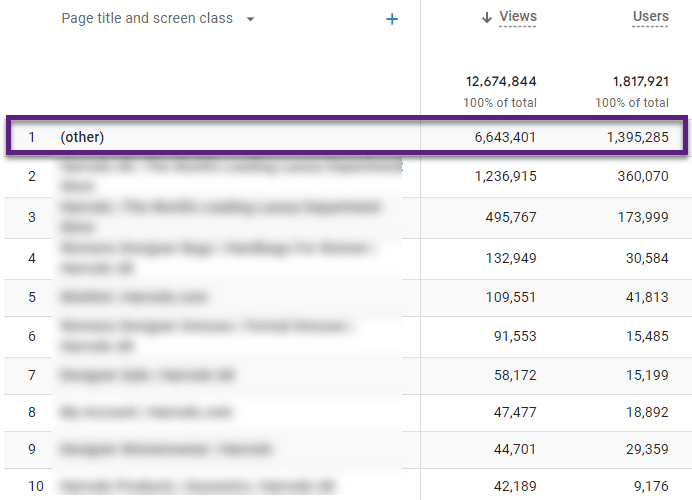Select the 15,485 users cell
This screenshot has width=692, height=500.
641,337
